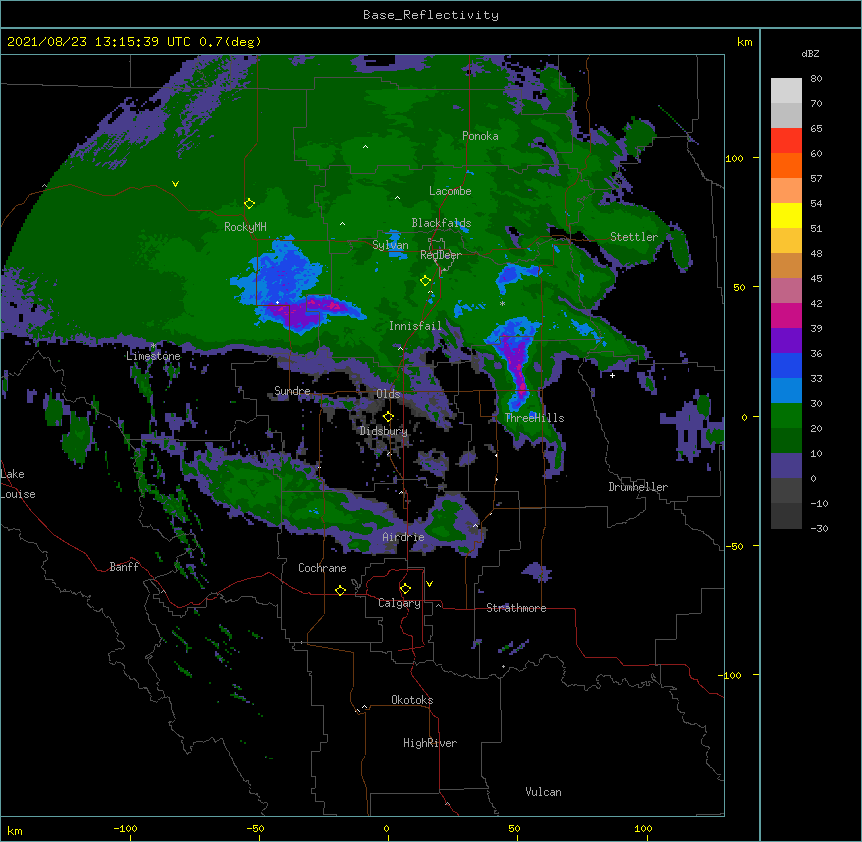This screenshot has height=842, width=862.
Task: Click the Sundre town label
Action: click(292, 391)
